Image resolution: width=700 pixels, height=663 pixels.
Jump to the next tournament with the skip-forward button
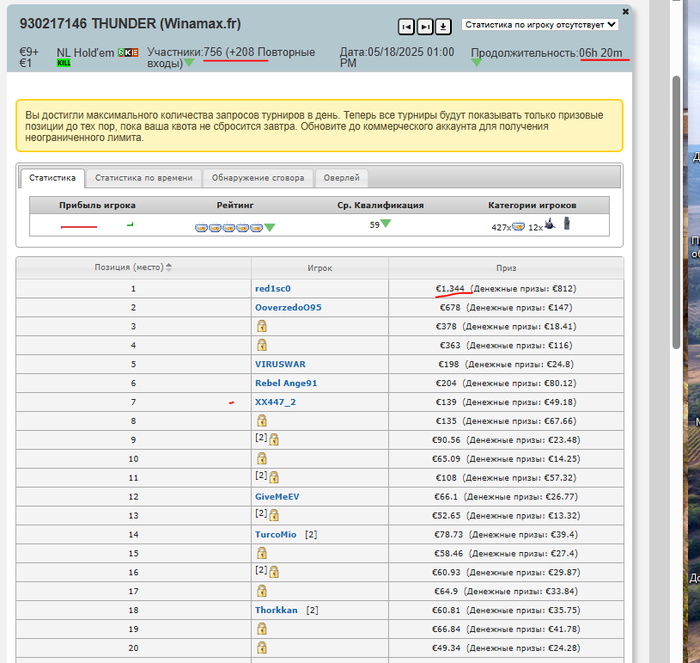425,27
